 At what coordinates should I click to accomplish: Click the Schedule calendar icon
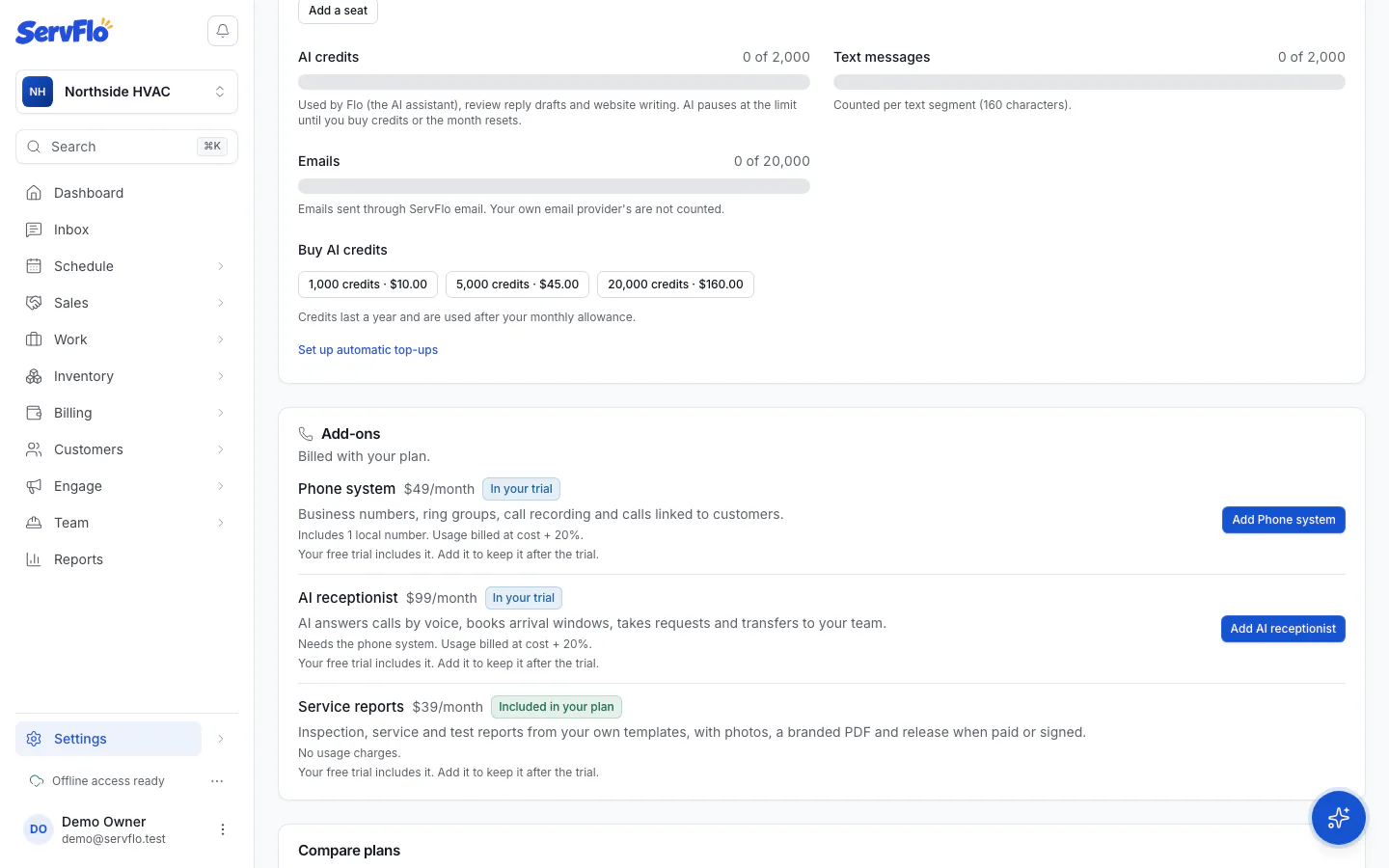click(34, 266)
